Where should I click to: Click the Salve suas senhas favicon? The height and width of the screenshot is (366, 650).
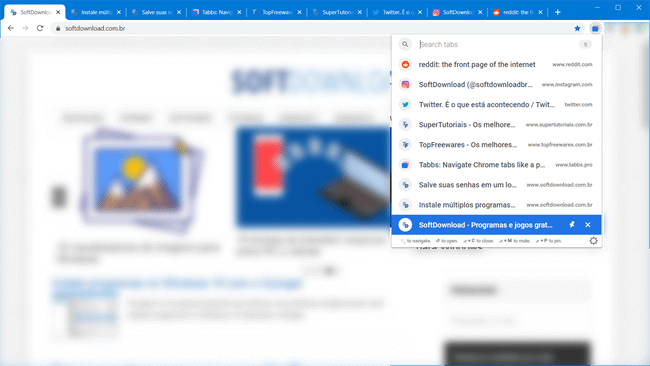tap(405, 185)
